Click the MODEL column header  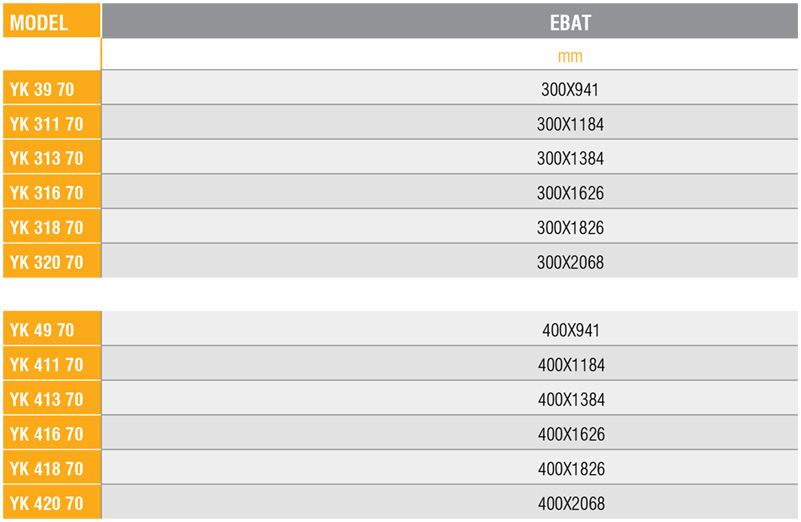(52, 21)
